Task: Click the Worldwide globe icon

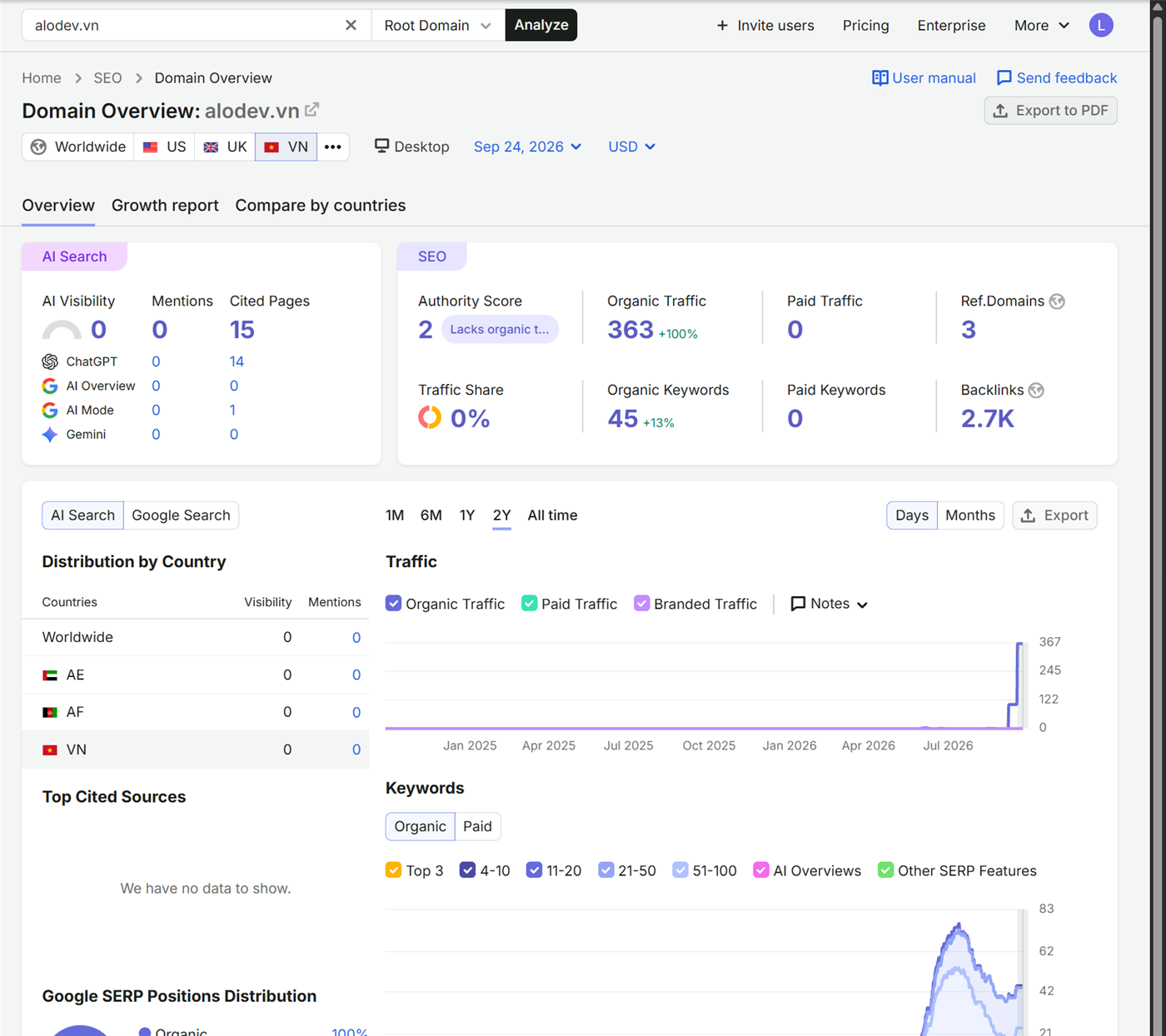Action: click(38, 147)
